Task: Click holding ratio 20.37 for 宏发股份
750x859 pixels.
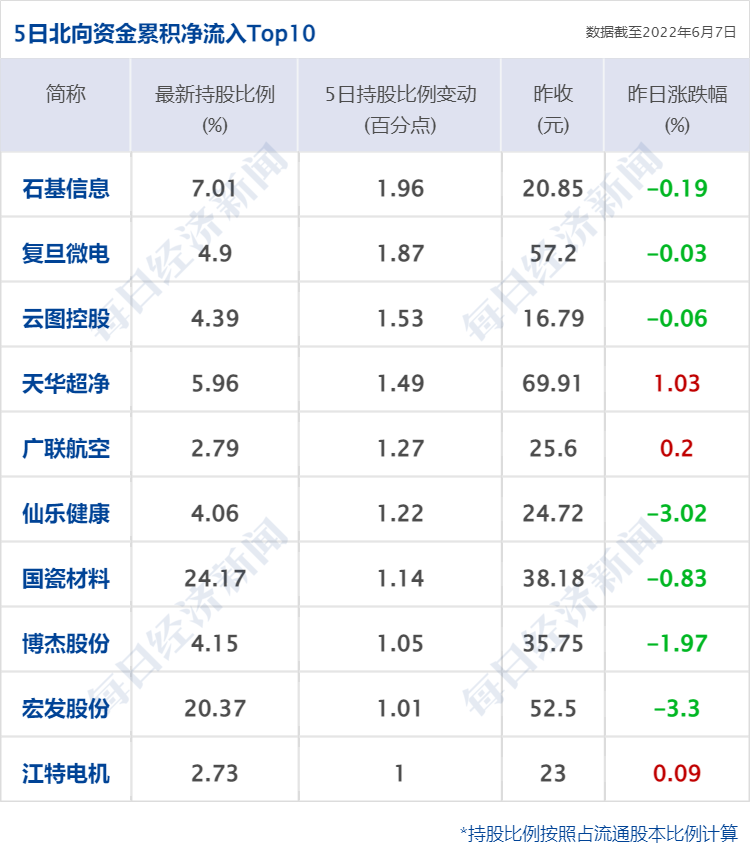Action: [x=215, y=708]
